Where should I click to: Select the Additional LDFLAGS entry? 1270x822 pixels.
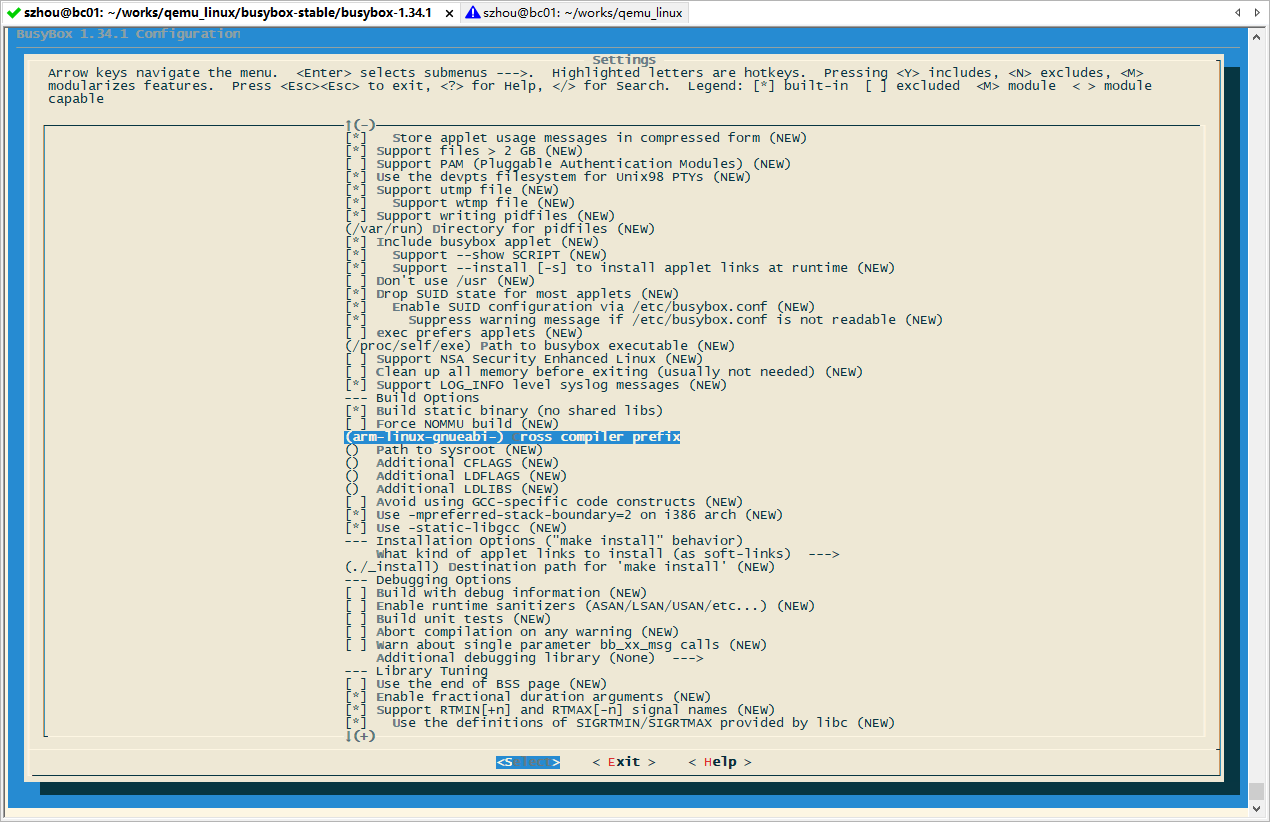point(455,476)
